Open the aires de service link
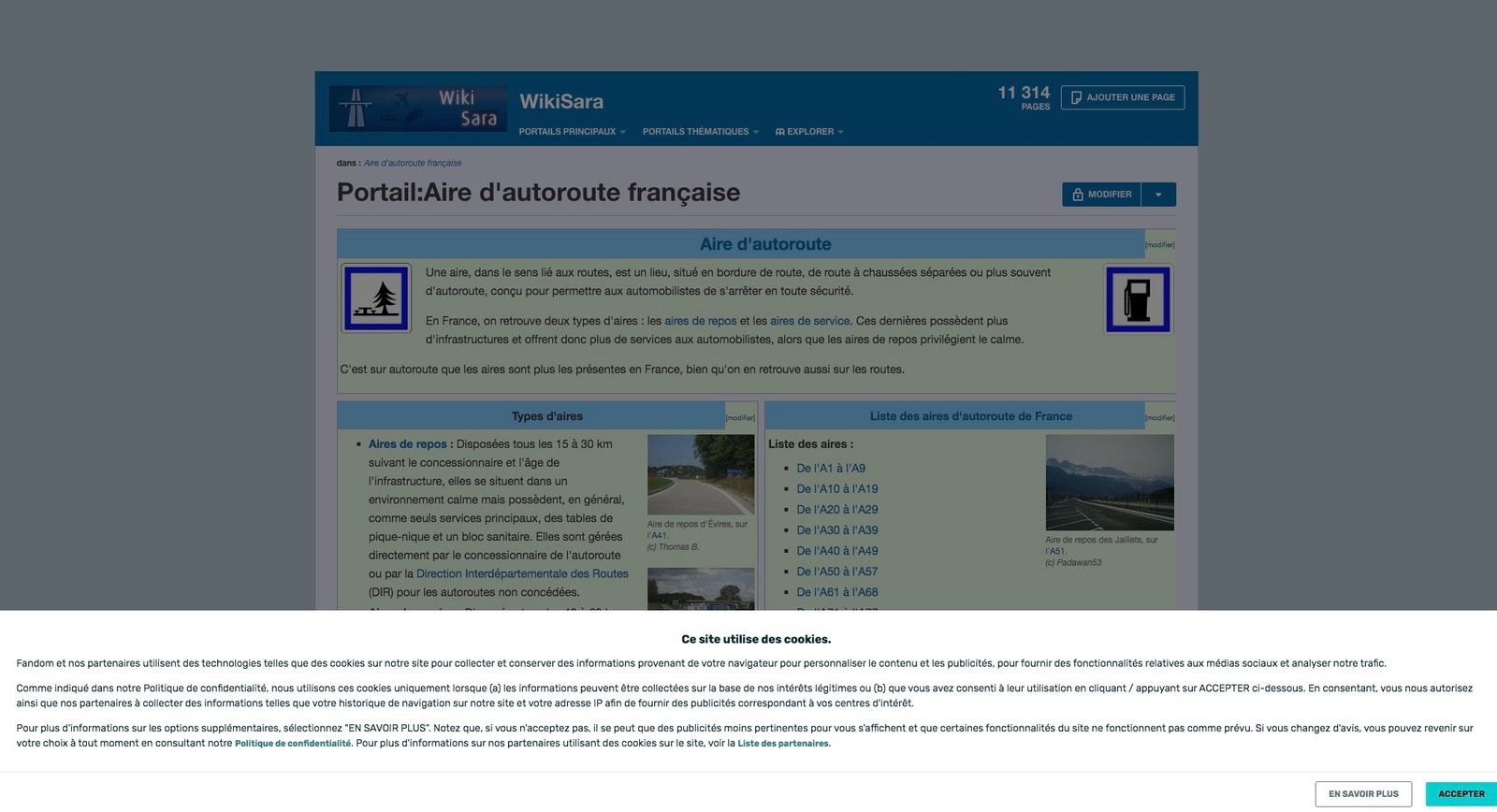1497x812 pixels. (x=809, y=321)
